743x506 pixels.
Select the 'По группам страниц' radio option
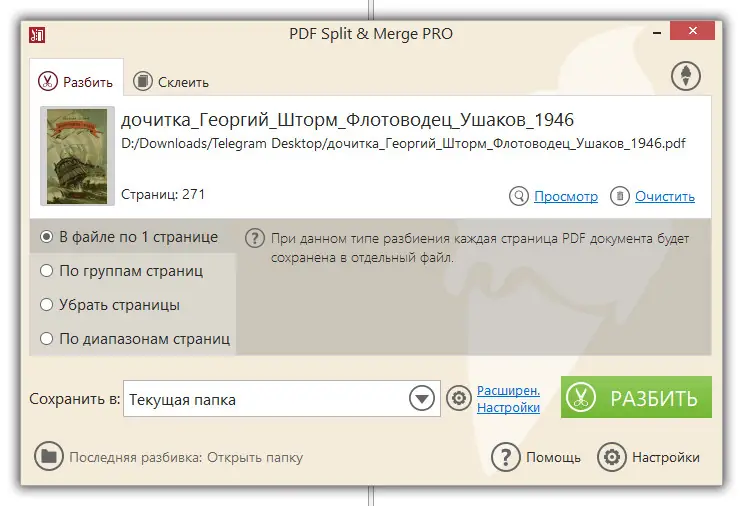pyautogui.click(x=46, y=271)
